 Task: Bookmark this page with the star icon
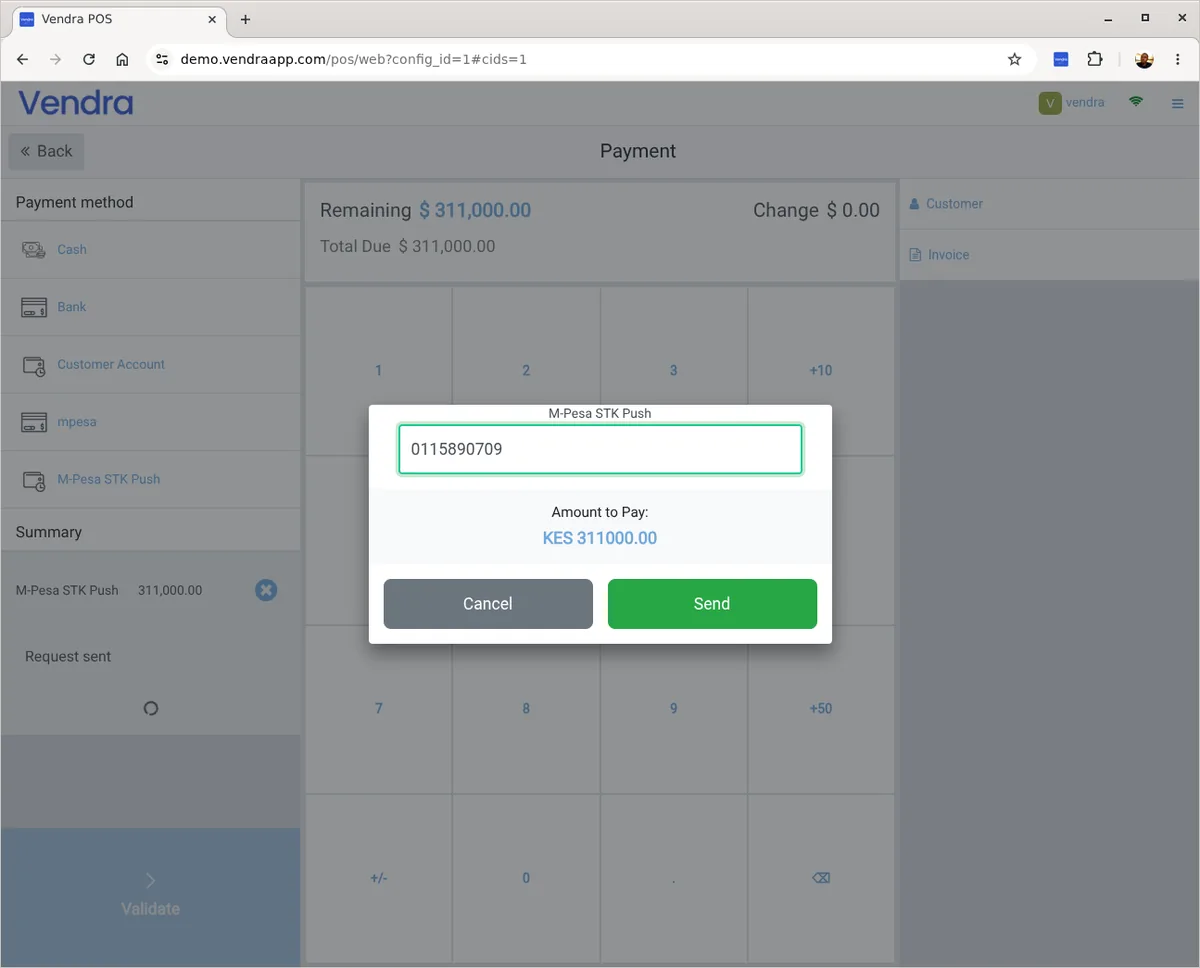coord(1014,59)
